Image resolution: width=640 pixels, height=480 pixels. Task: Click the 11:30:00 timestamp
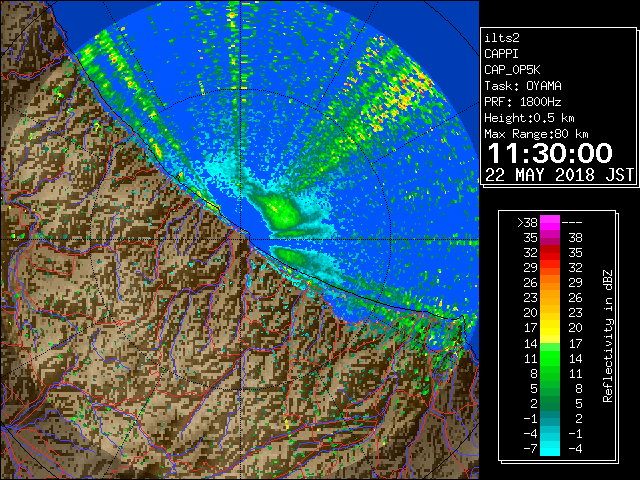click(550, 153)
